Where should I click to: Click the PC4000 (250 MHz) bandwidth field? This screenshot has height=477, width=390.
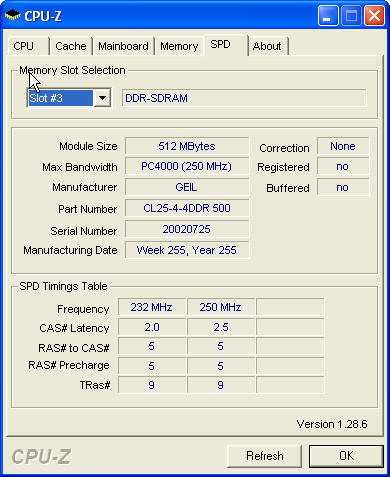[x=187, y=166]
